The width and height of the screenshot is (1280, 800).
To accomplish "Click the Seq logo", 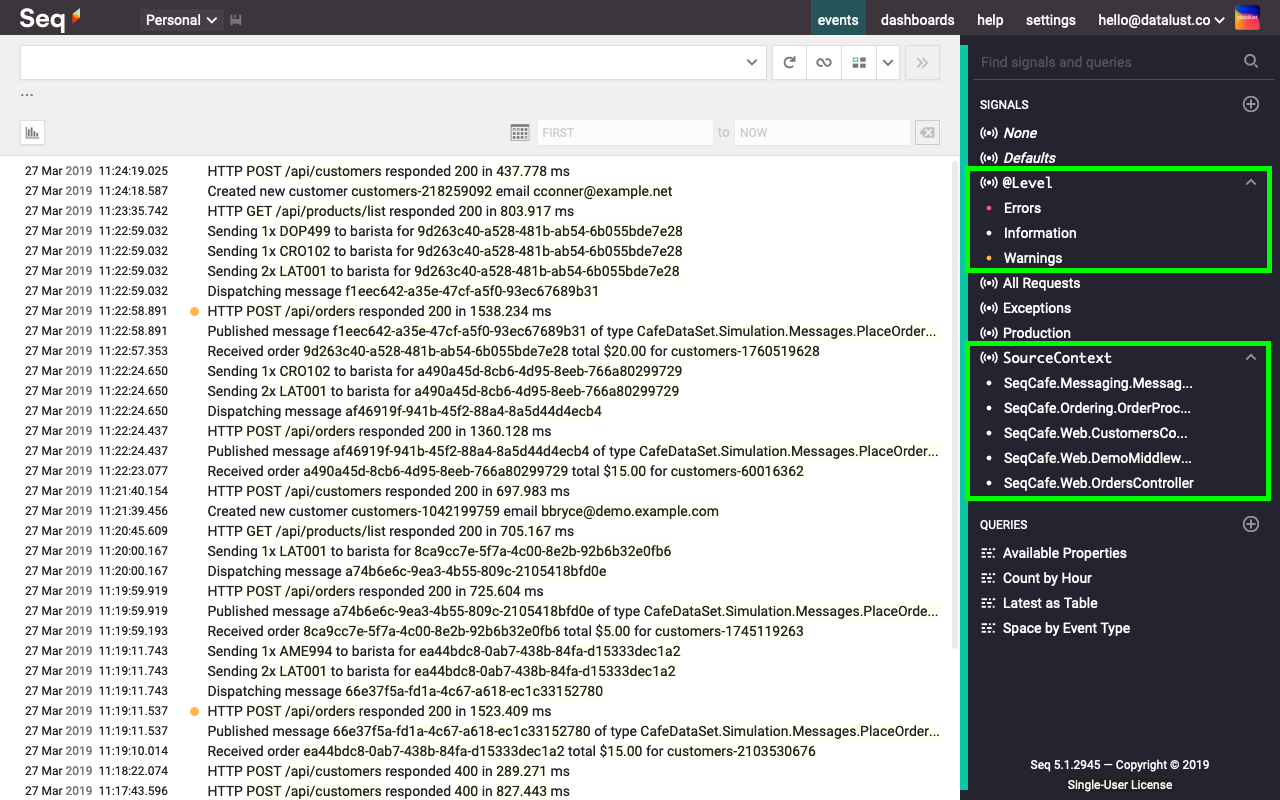I will coord(50,18).
